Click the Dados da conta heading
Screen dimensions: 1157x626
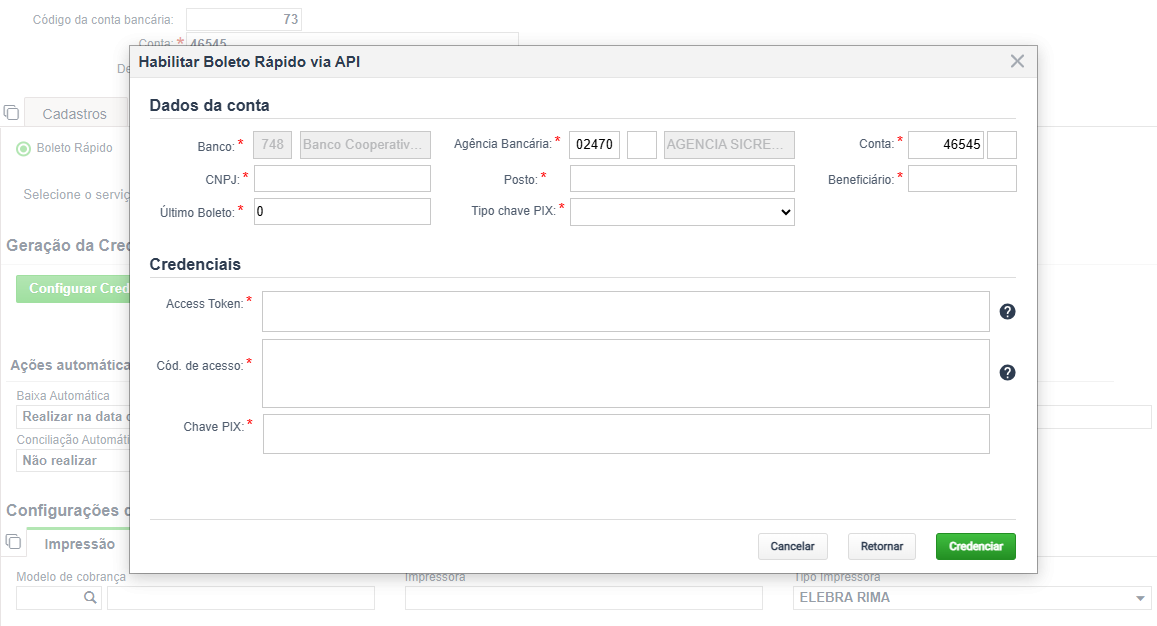[x=210, y=106]
